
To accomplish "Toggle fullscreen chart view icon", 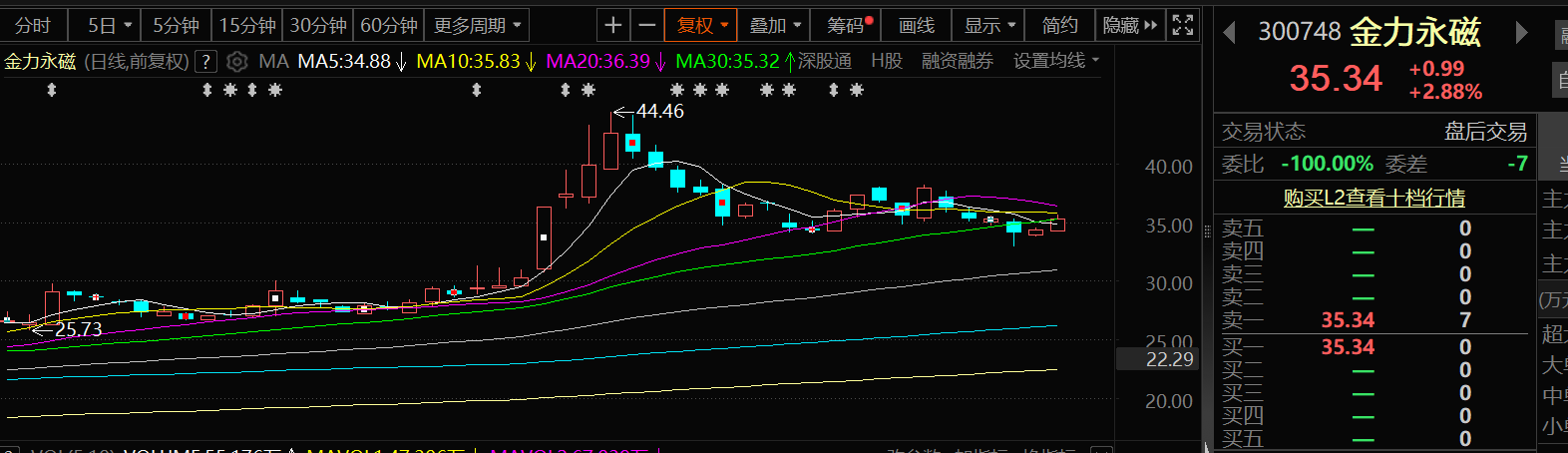I will coord(1182,25).
